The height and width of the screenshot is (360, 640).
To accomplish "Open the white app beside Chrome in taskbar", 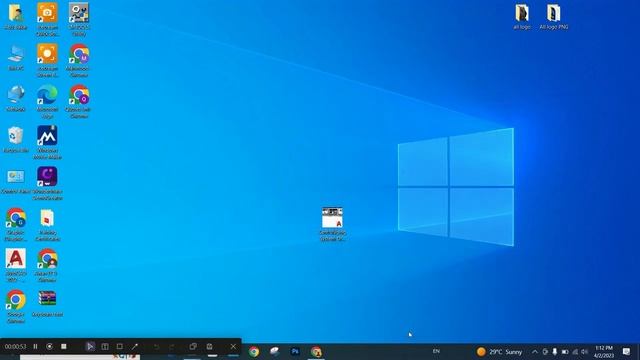I will (275, 351).
